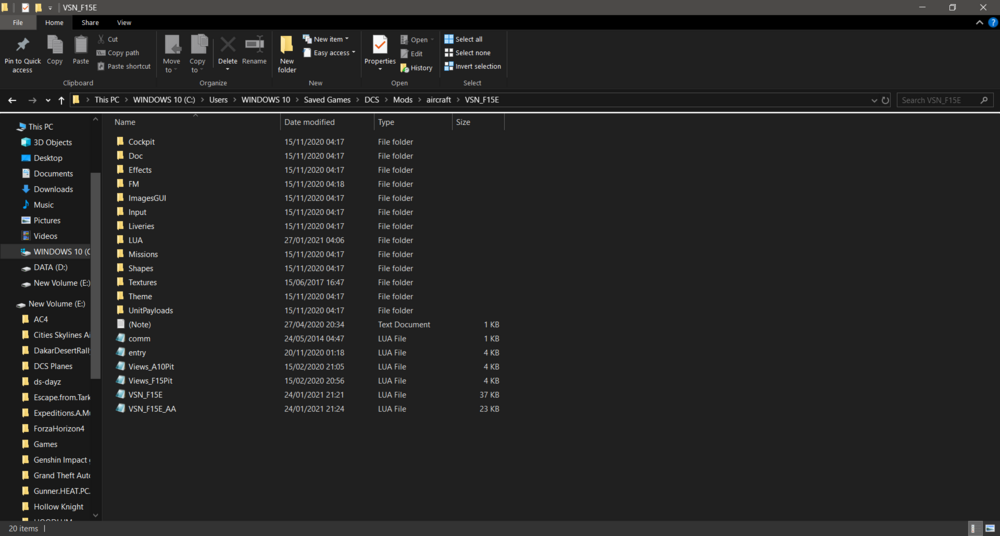Select Downloads in navigation pane
This screenshot has width=1000, height=536.
(53, 190)
